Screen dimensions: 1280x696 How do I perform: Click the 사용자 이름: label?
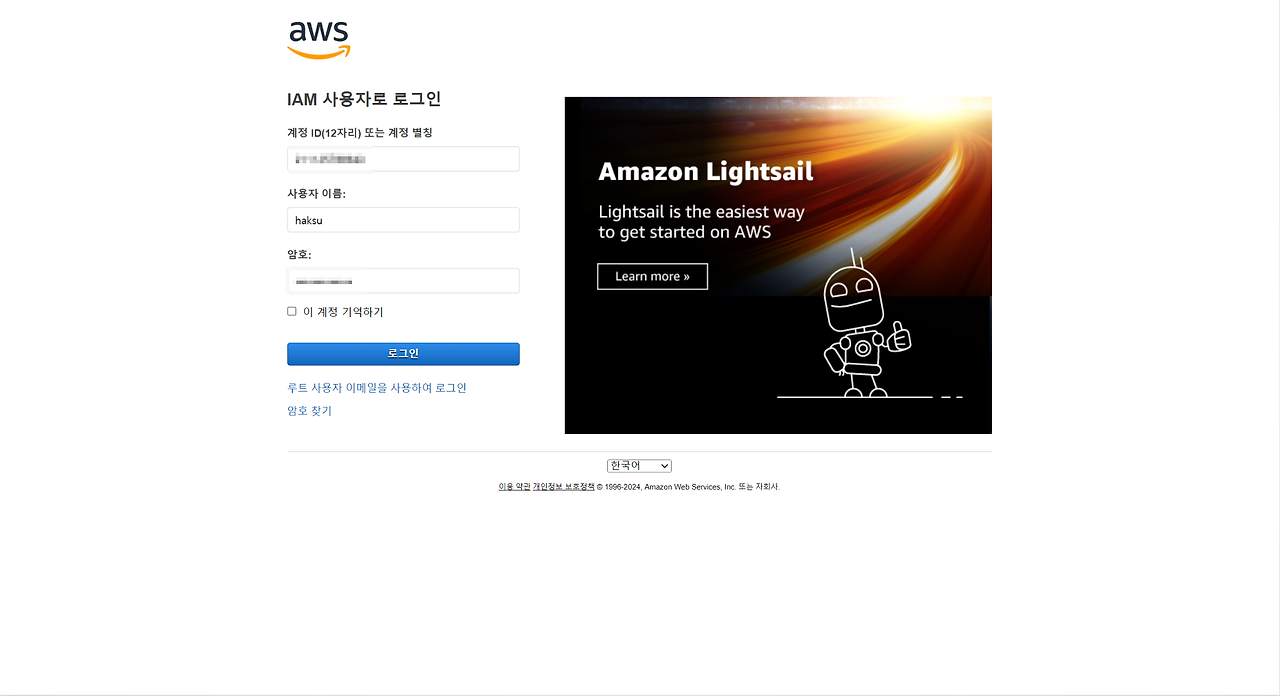coord(316,194)
